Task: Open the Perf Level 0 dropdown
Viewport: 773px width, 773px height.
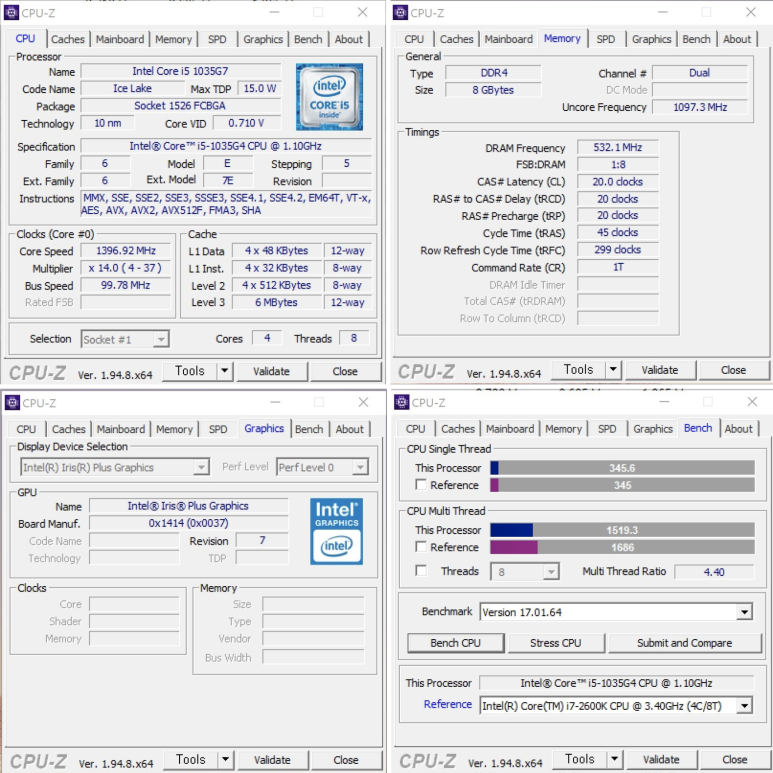Action: click(x=360, y=467)
